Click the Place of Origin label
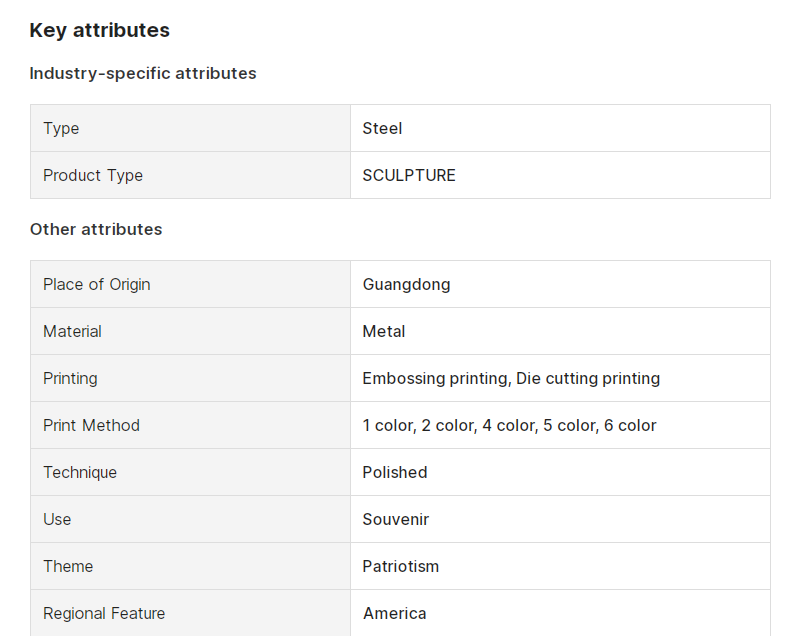This screenshot has height=636, width=800. [96, 285]
